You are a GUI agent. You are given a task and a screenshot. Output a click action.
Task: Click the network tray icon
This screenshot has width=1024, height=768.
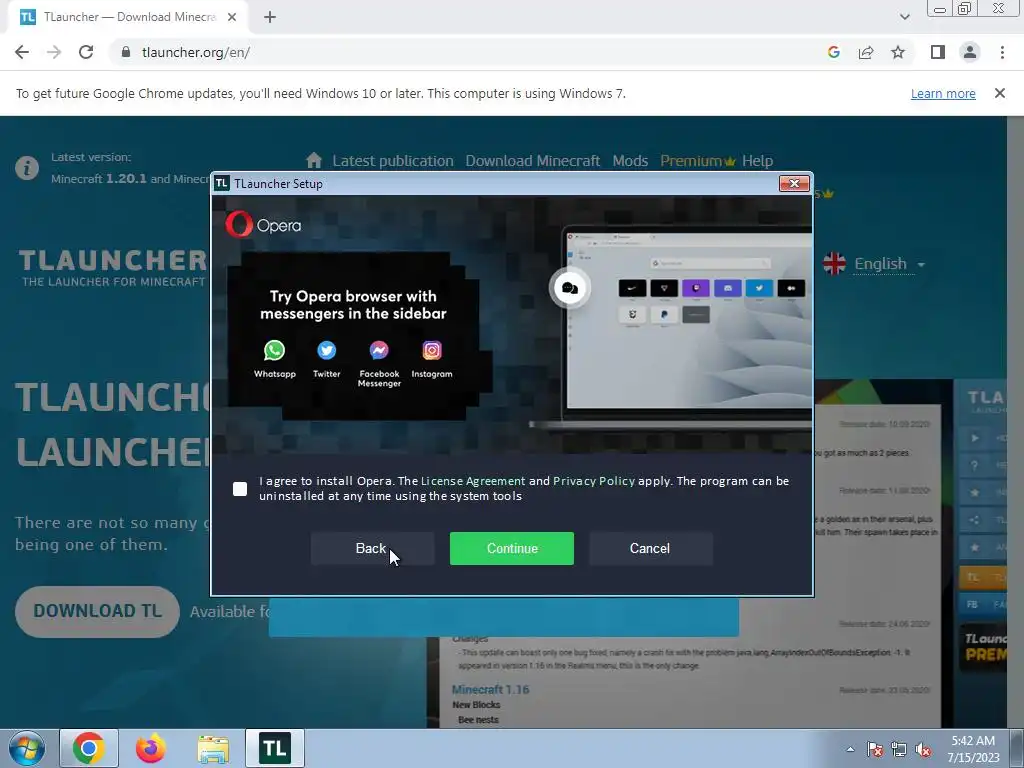click(x=899, y=750)
